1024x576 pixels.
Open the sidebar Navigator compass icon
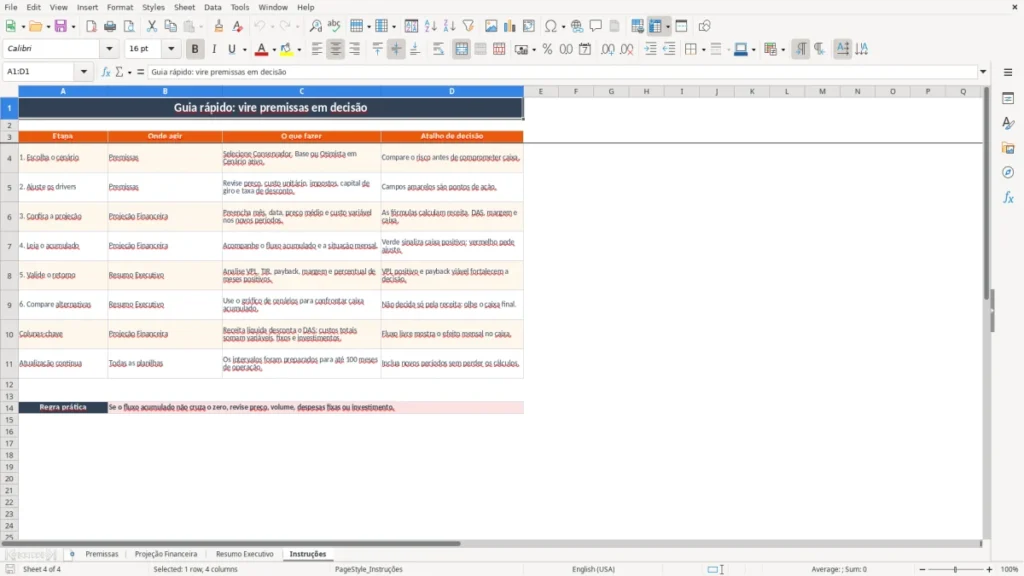point(1008,172)
